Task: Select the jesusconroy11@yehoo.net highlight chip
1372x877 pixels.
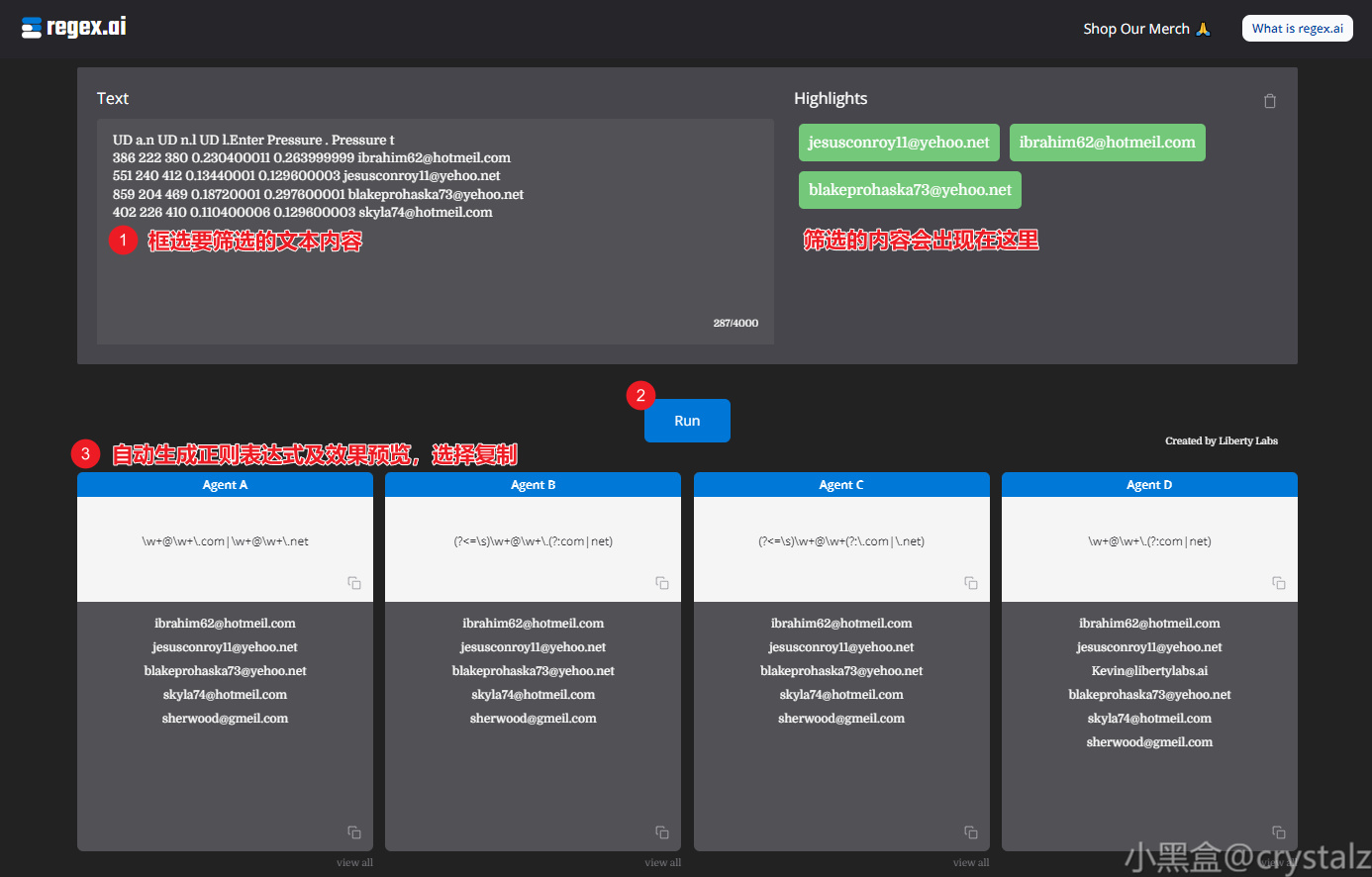Action: click(x=899, y=143)
